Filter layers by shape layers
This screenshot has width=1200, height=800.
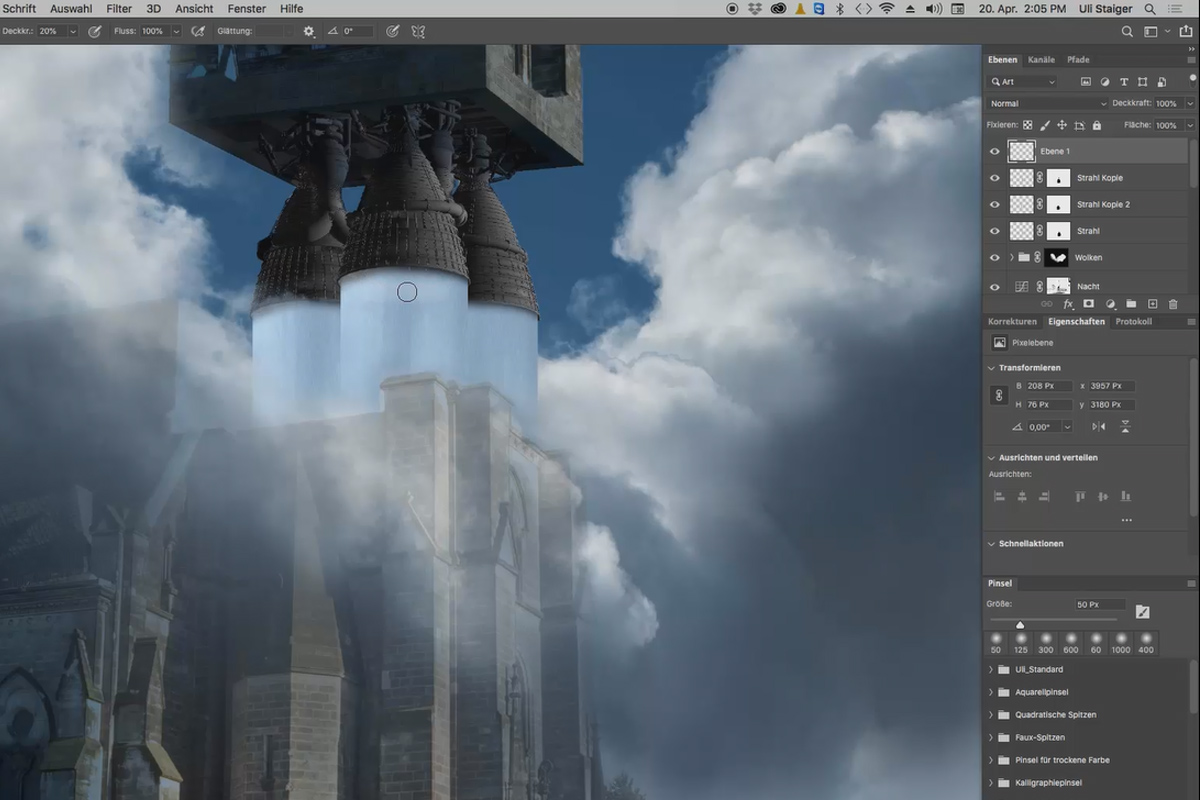(1143, 82)
